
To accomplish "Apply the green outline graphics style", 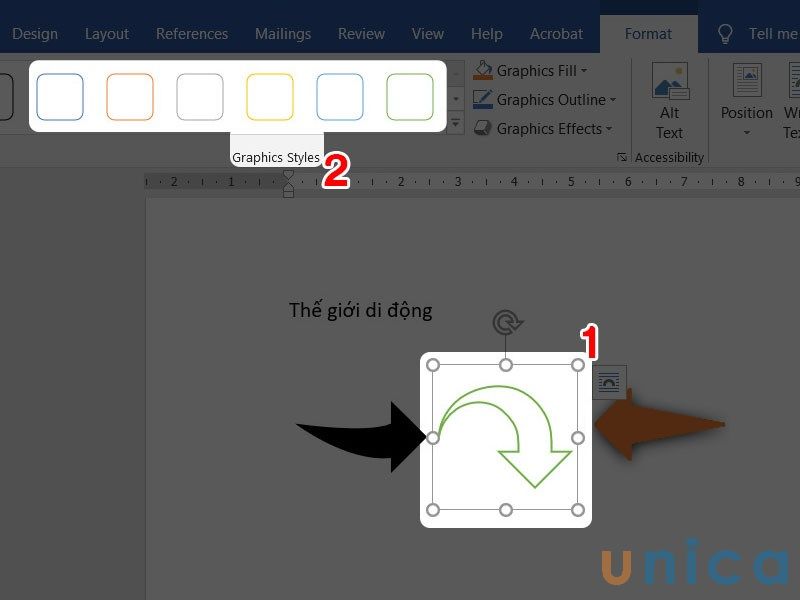I will click(410, 96).
